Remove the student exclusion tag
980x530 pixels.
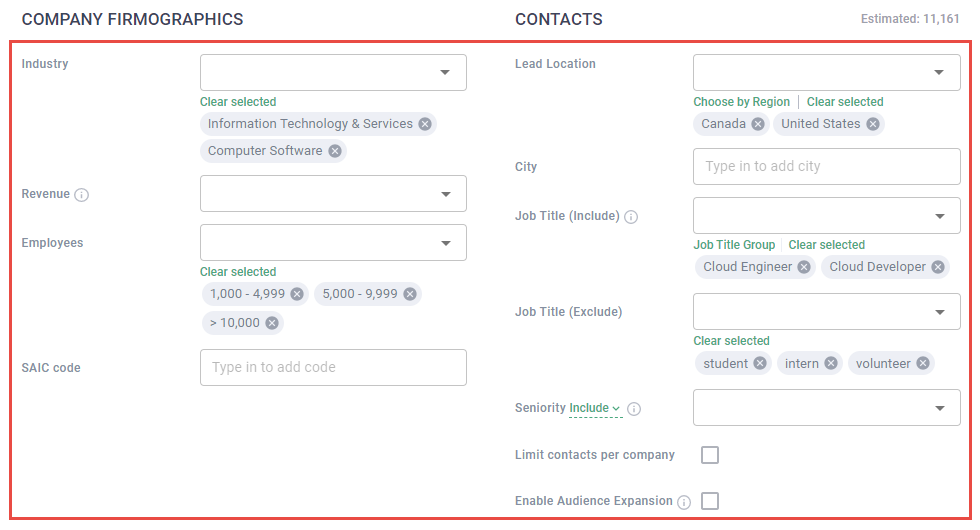tap(760, 363)
